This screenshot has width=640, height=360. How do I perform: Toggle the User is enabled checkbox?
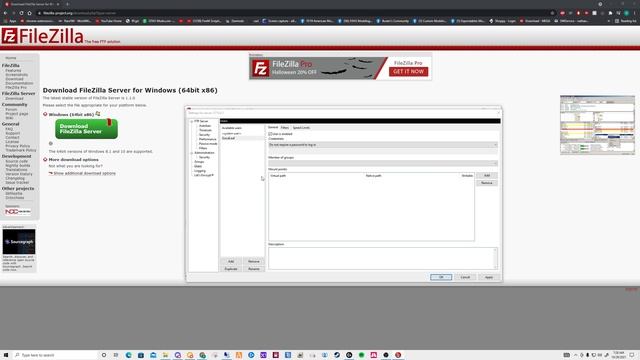coord(270,134)
